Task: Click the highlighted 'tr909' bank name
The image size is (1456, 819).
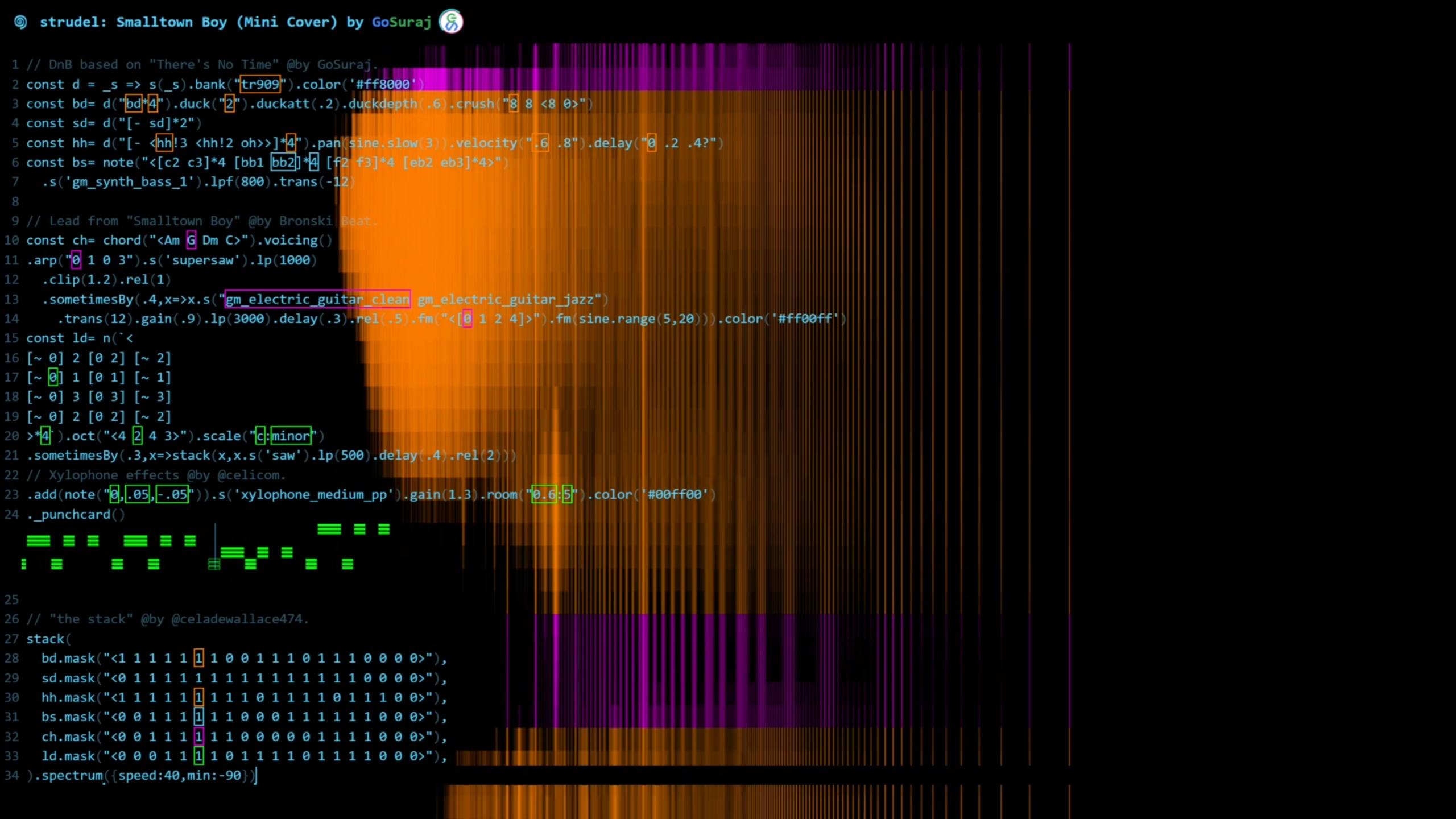Action: click(x=260, y=84)
